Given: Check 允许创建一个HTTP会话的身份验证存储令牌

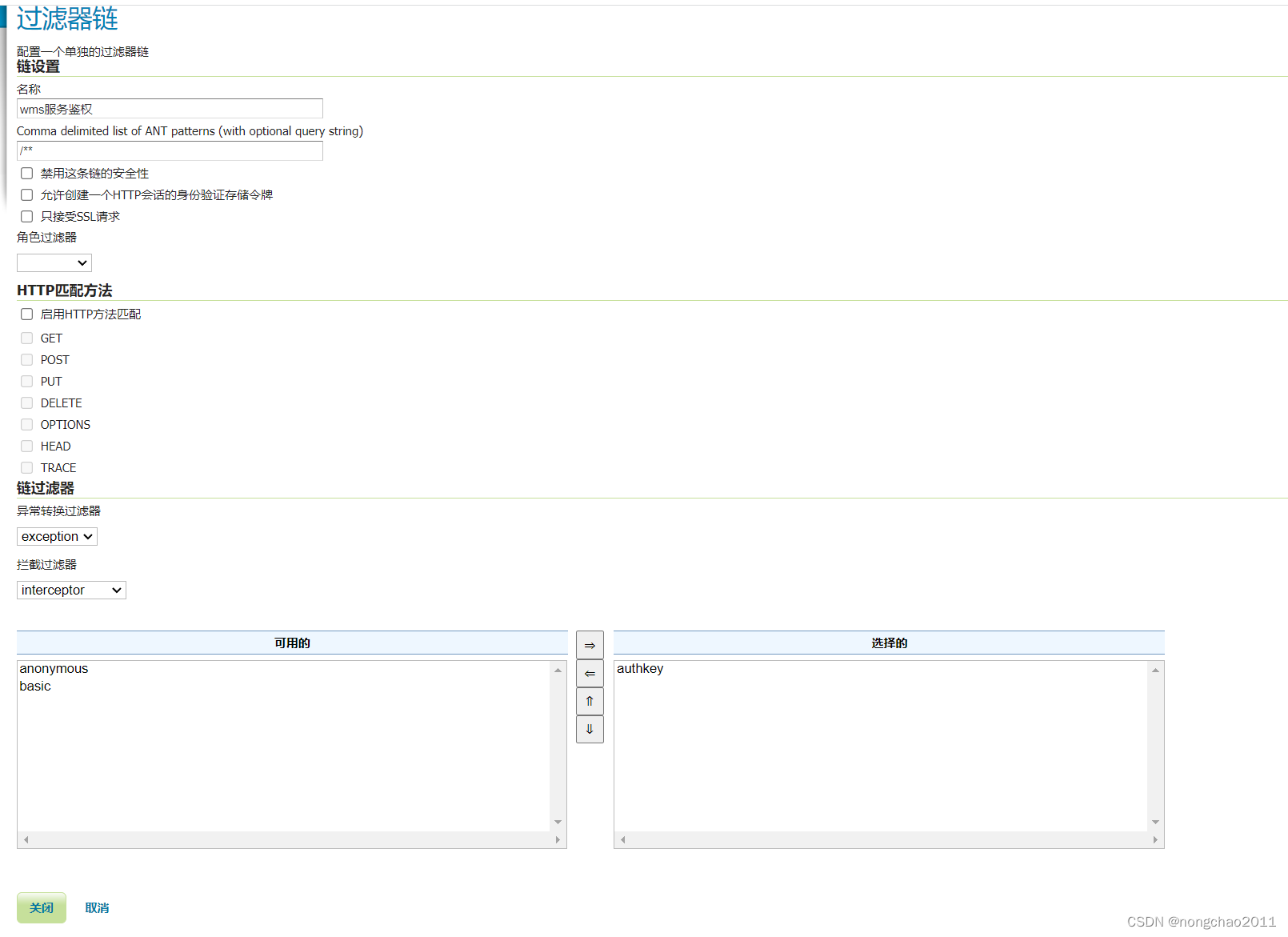Looking at the screenshot, I should [26, 194].
